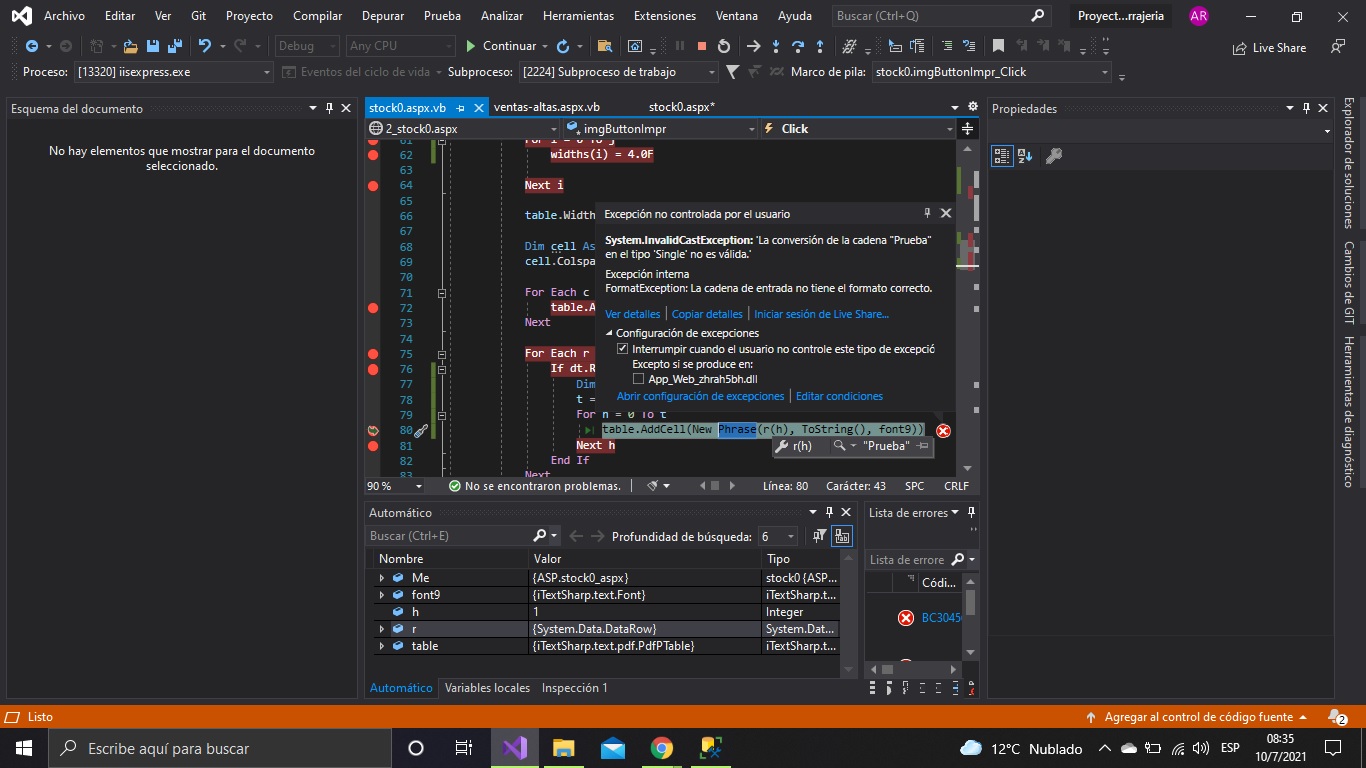Click the Undo arrow icon
This screenshot has width=1366, height=768.
click(205, 46)
